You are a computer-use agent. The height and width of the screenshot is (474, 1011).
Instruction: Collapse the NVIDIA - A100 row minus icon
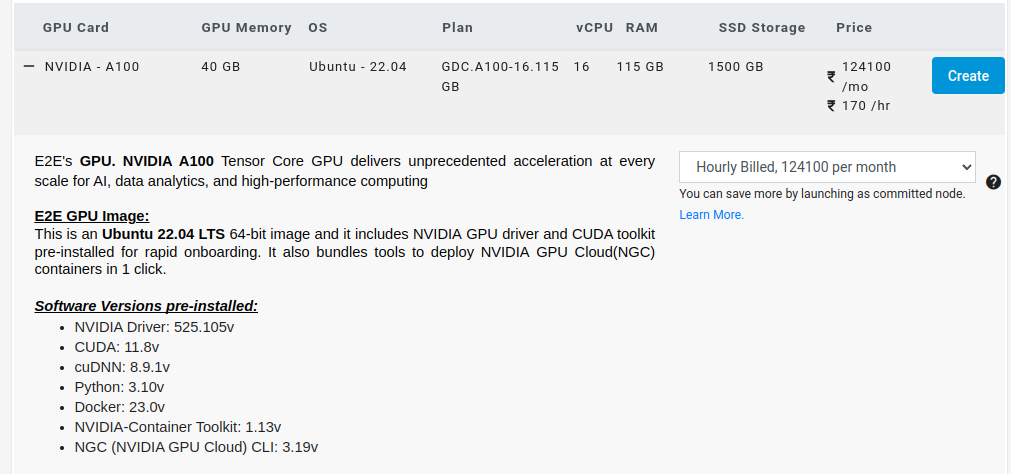28,66
